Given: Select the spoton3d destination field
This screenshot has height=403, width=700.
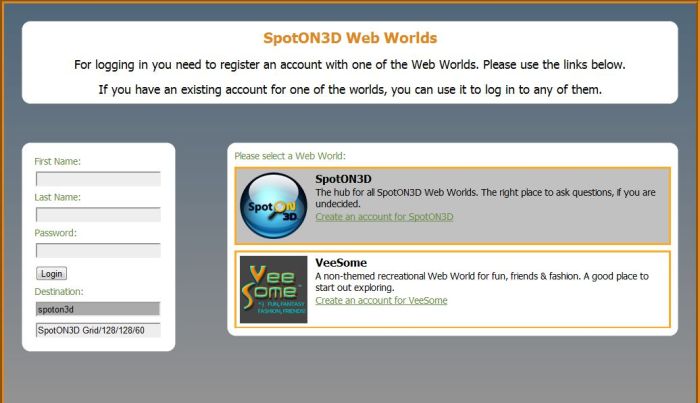Looking at the screenshot, I should pos(98,310).
